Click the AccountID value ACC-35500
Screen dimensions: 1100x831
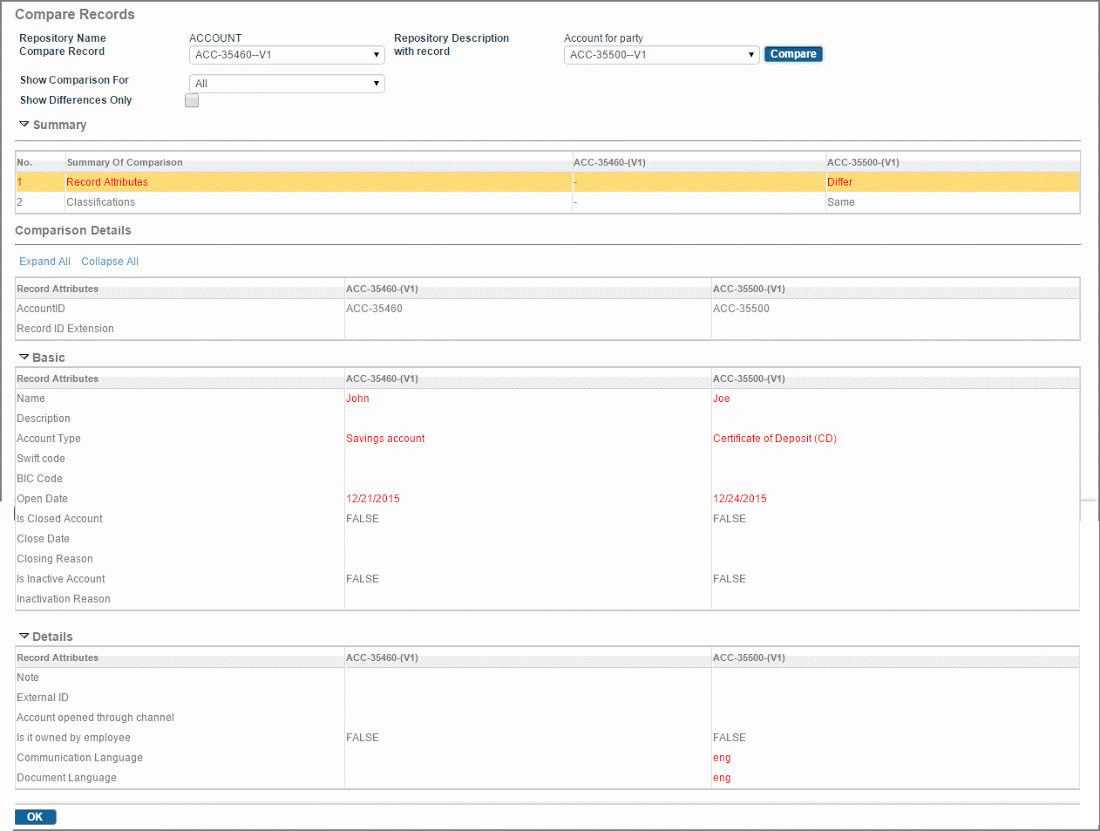click(741, 309)
